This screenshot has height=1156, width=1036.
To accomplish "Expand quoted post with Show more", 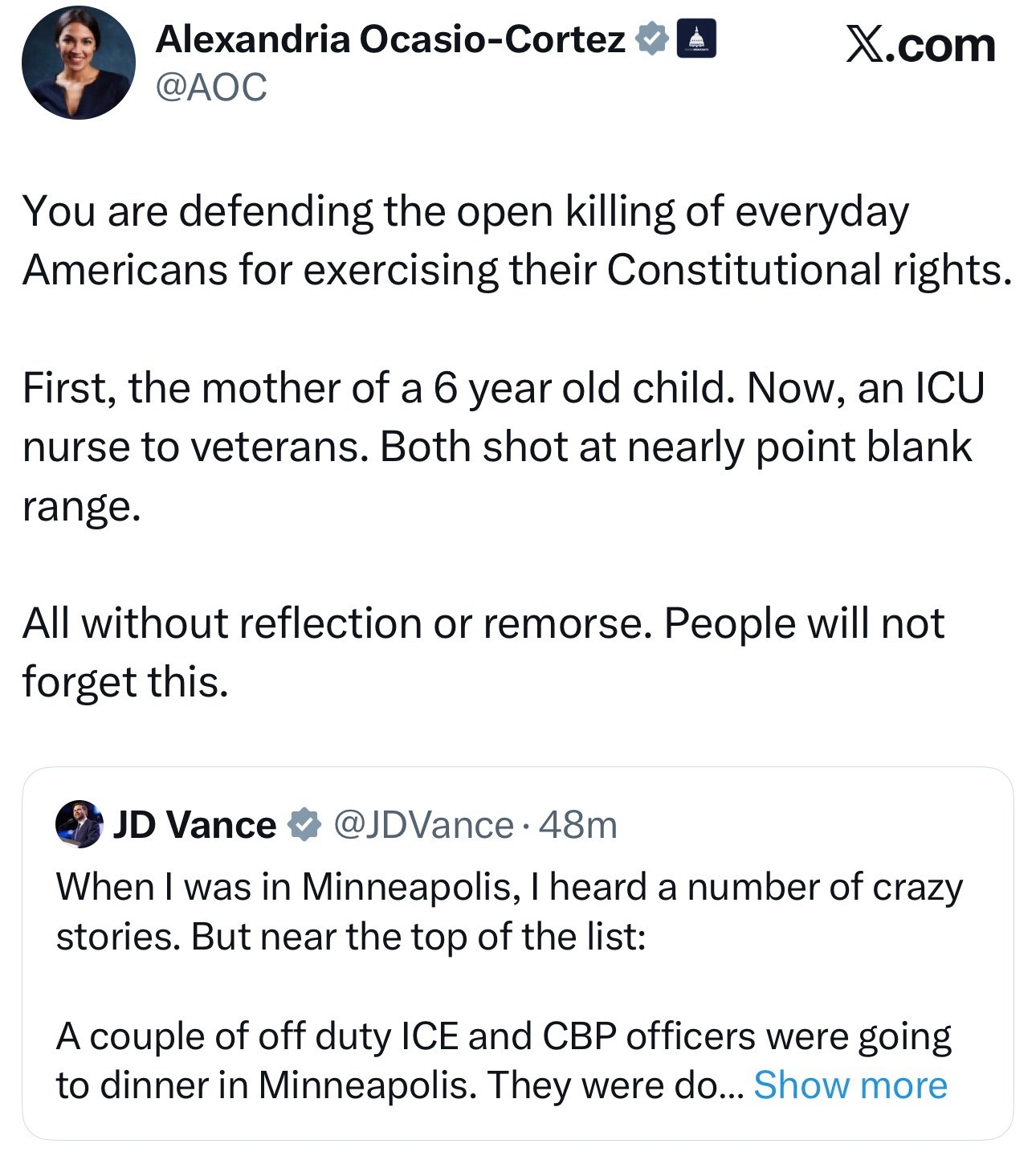I will coord(850,1085).
